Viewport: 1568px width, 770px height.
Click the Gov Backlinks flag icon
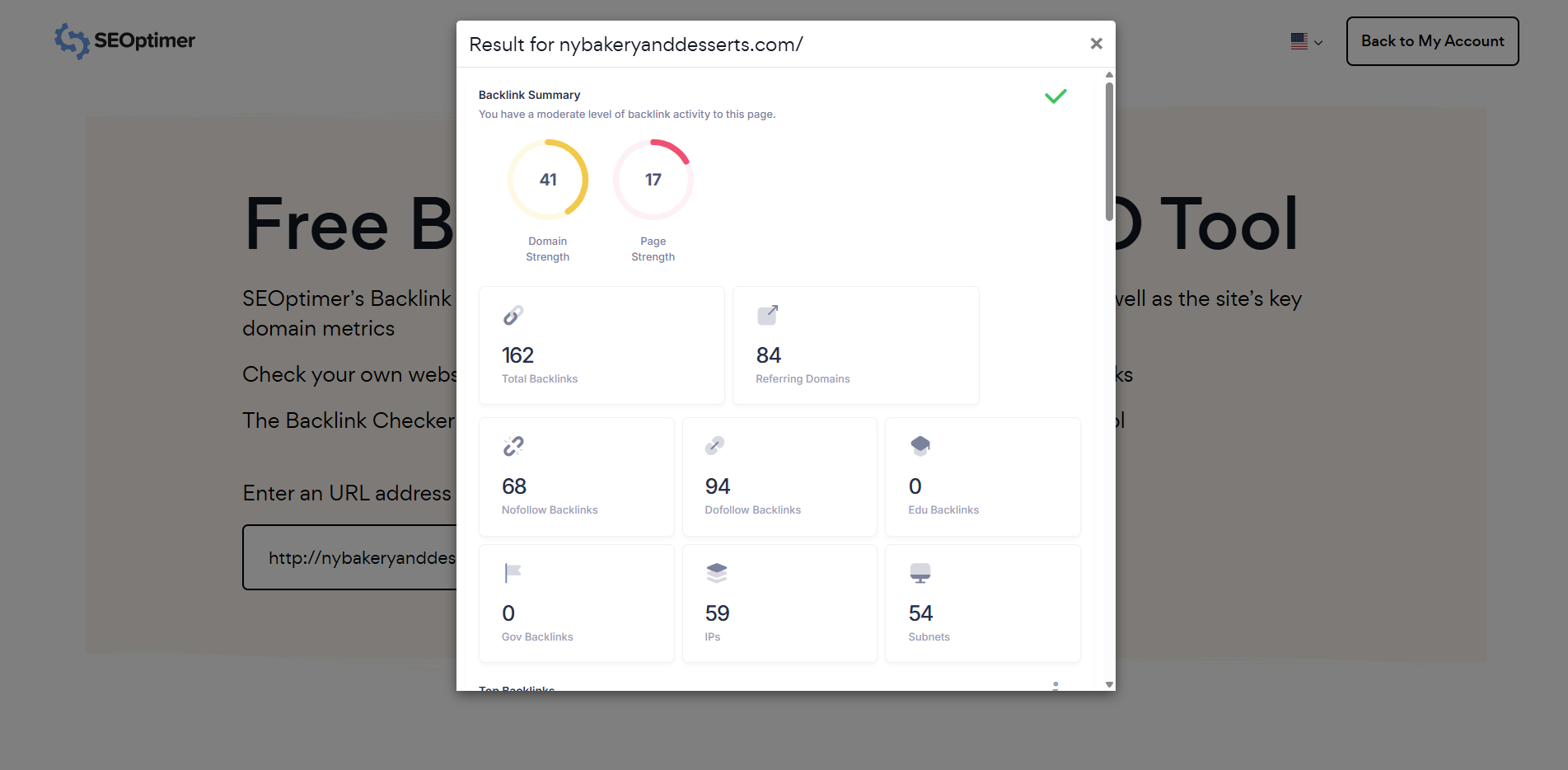[x=513, y=573]
